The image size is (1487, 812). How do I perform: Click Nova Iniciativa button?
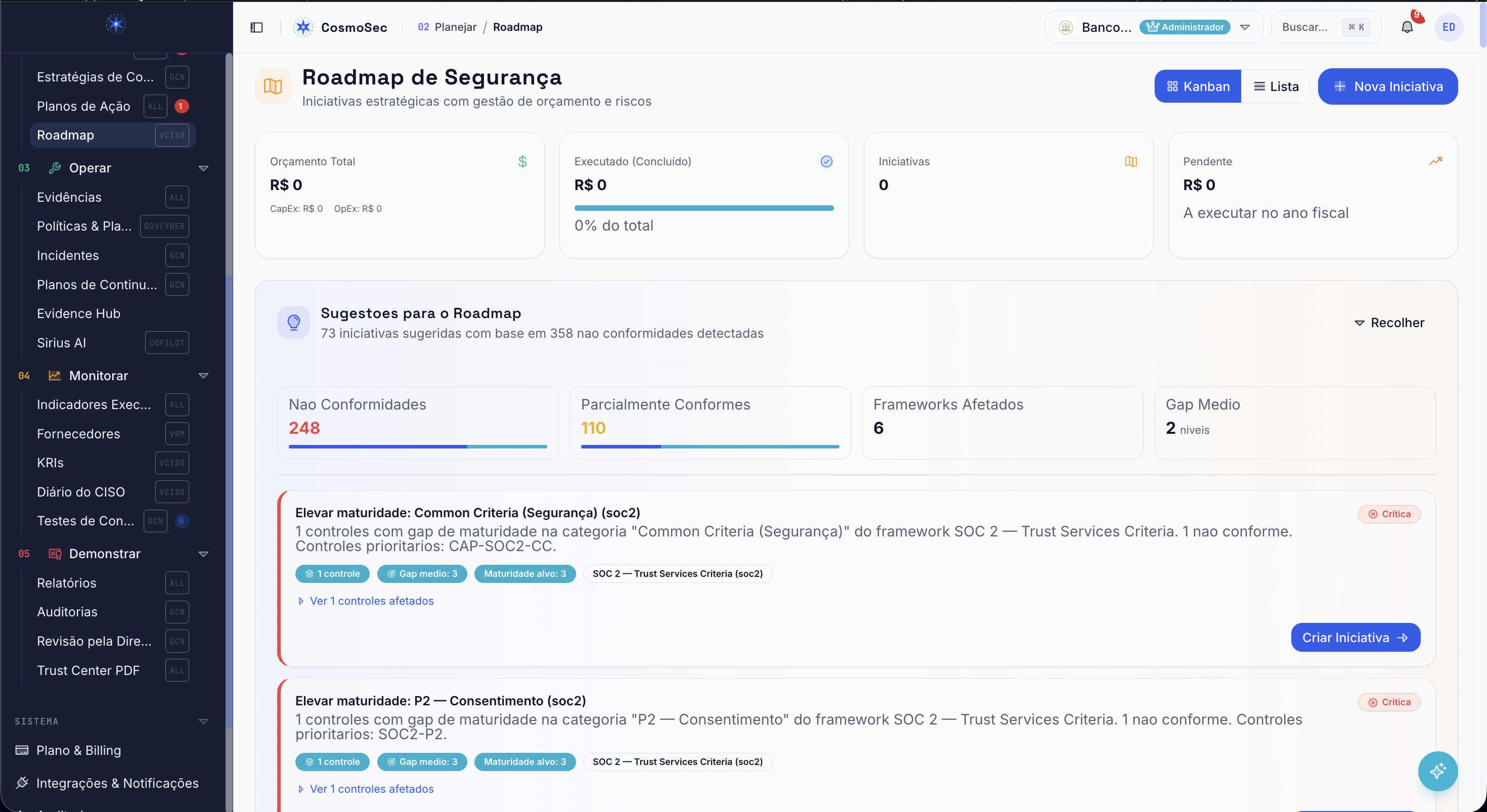[x=1388, y=86]
